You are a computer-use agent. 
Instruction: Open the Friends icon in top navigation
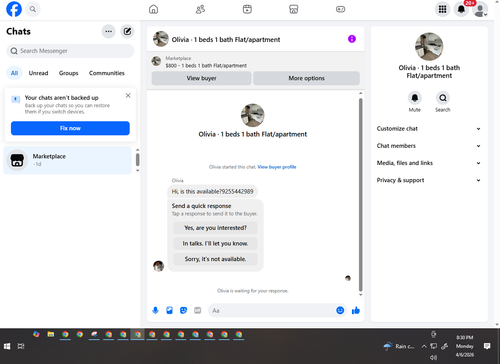coord(200,9)
